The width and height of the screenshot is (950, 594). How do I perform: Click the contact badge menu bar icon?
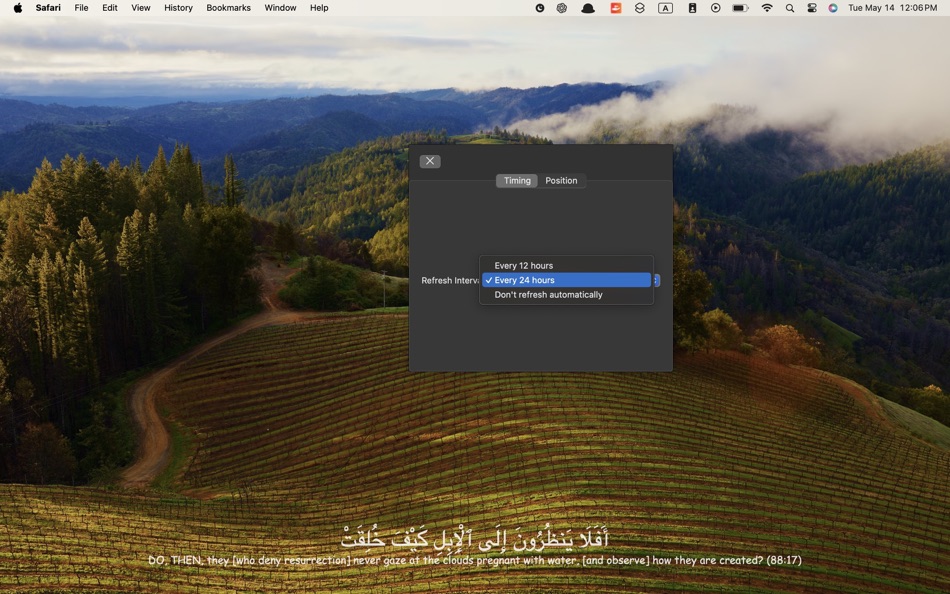pos(692,8)
